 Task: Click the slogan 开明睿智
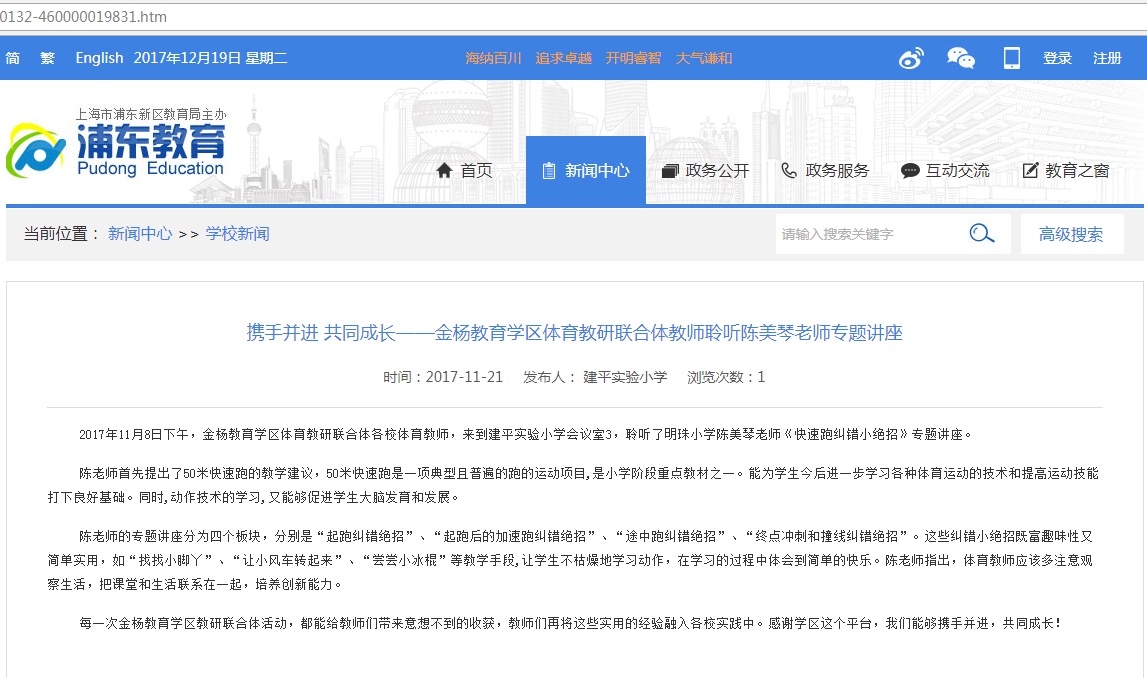633,58
